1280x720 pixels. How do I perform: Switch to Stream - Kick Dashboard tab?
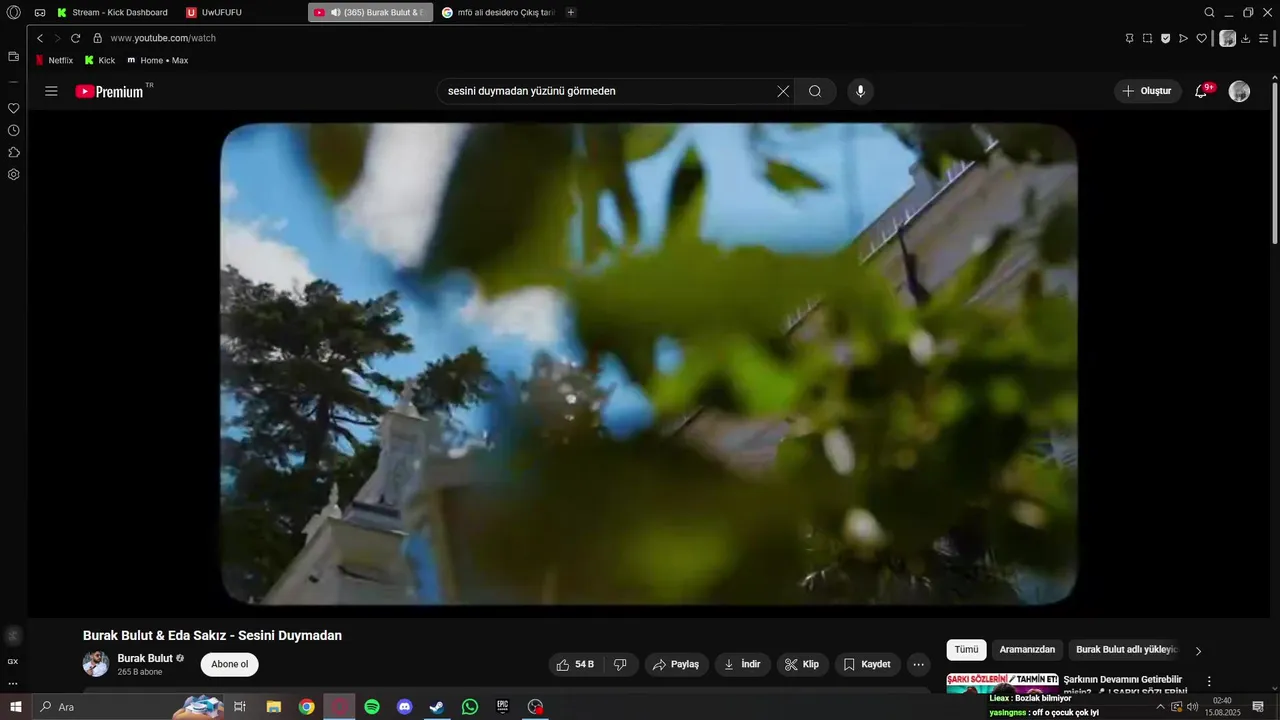(113, 12)
